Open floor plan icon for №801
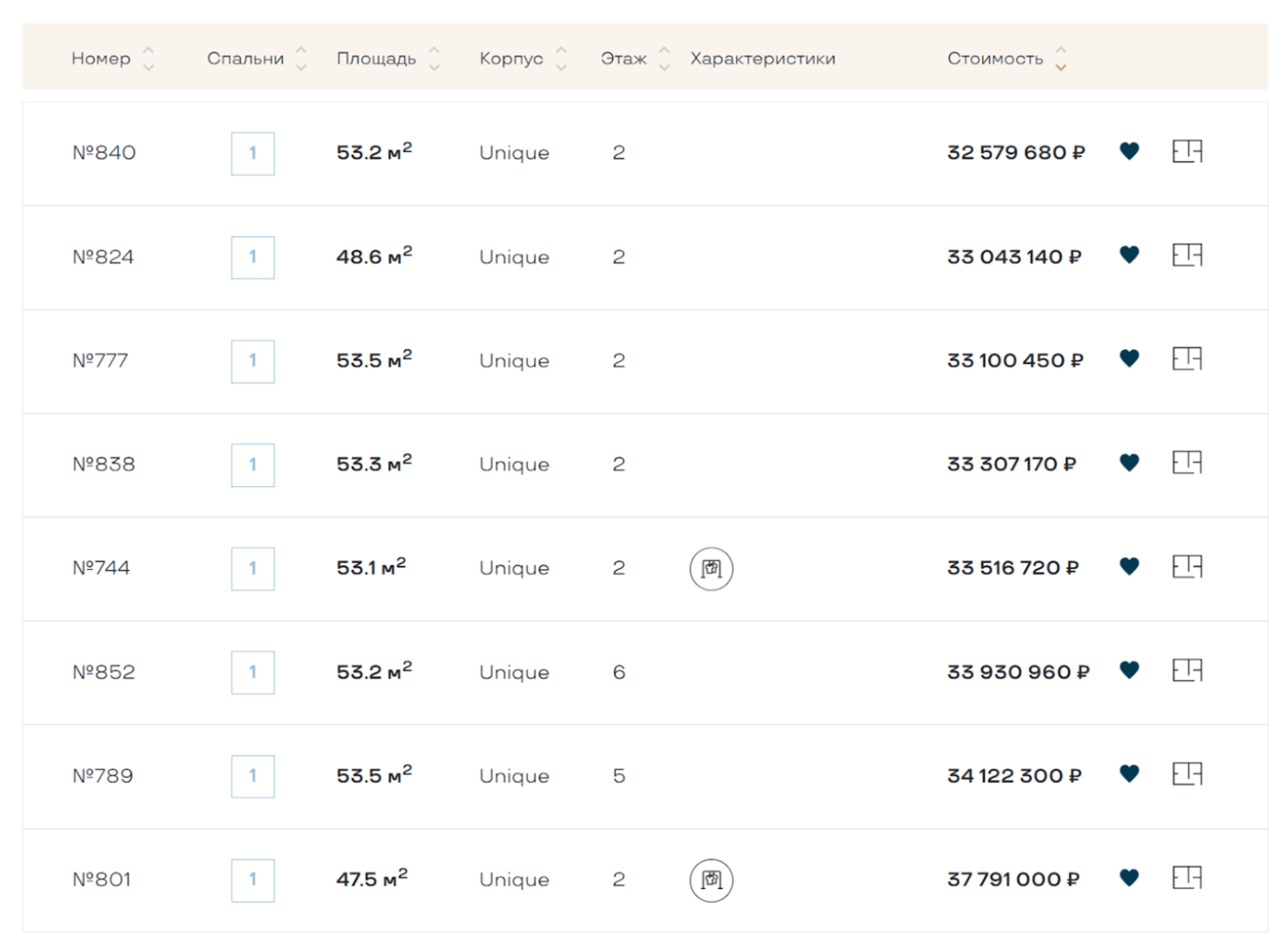The width and height of the screenshot is (1288, 945). [x=1187, y=878]
